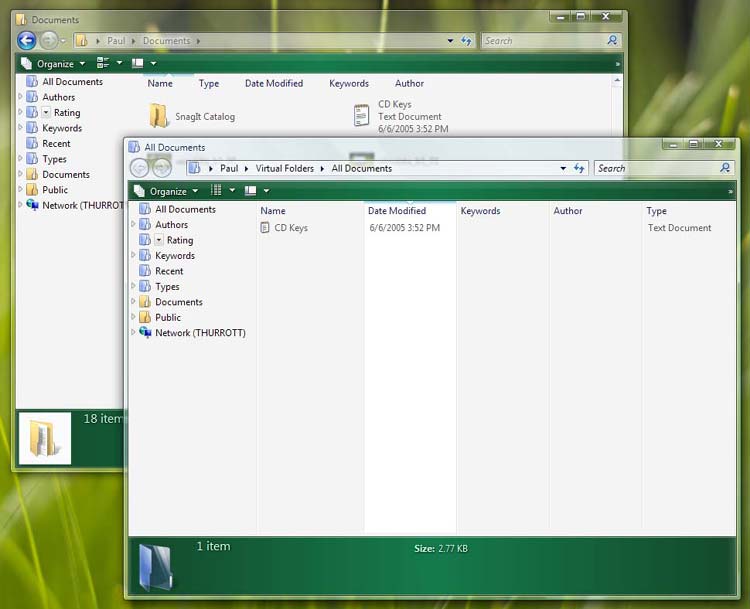Open the Organize menu in the All Documents window
The height and width of the screenshot is (609, 750).
166,191
